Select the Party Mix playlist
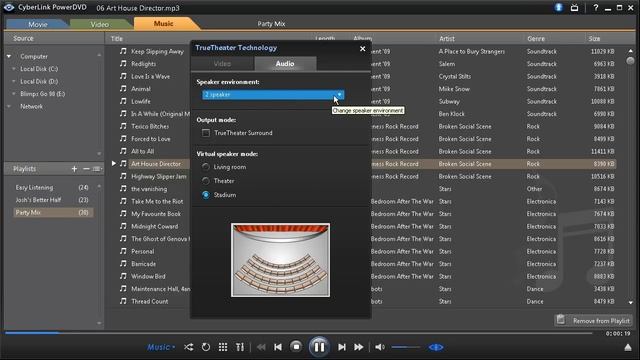Image resolution: width=640 pixels, height=360 pixels. [52, 213]
